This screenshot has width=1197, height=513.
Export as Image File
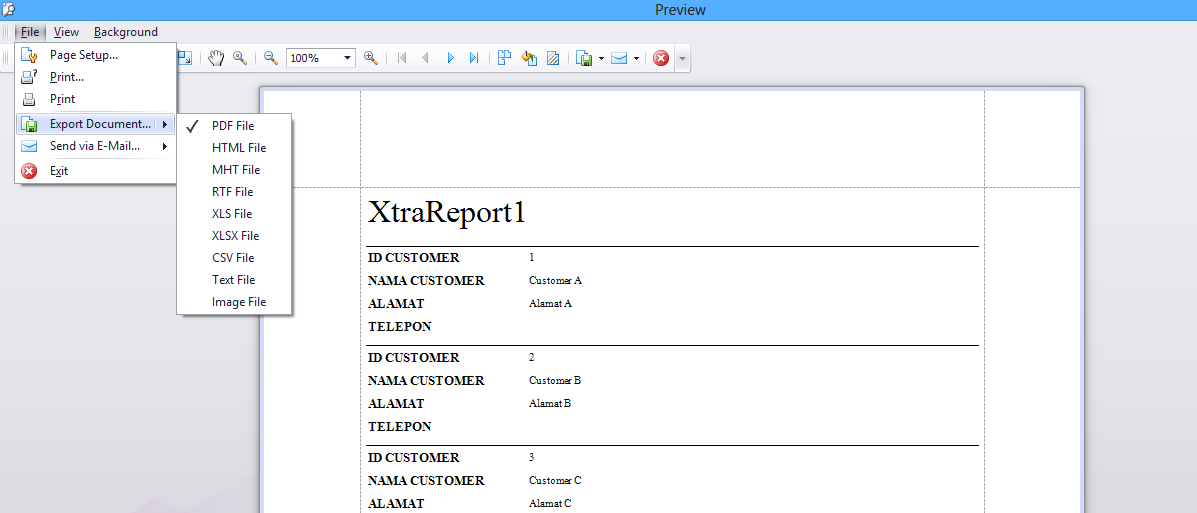click(x=234, y=302)
